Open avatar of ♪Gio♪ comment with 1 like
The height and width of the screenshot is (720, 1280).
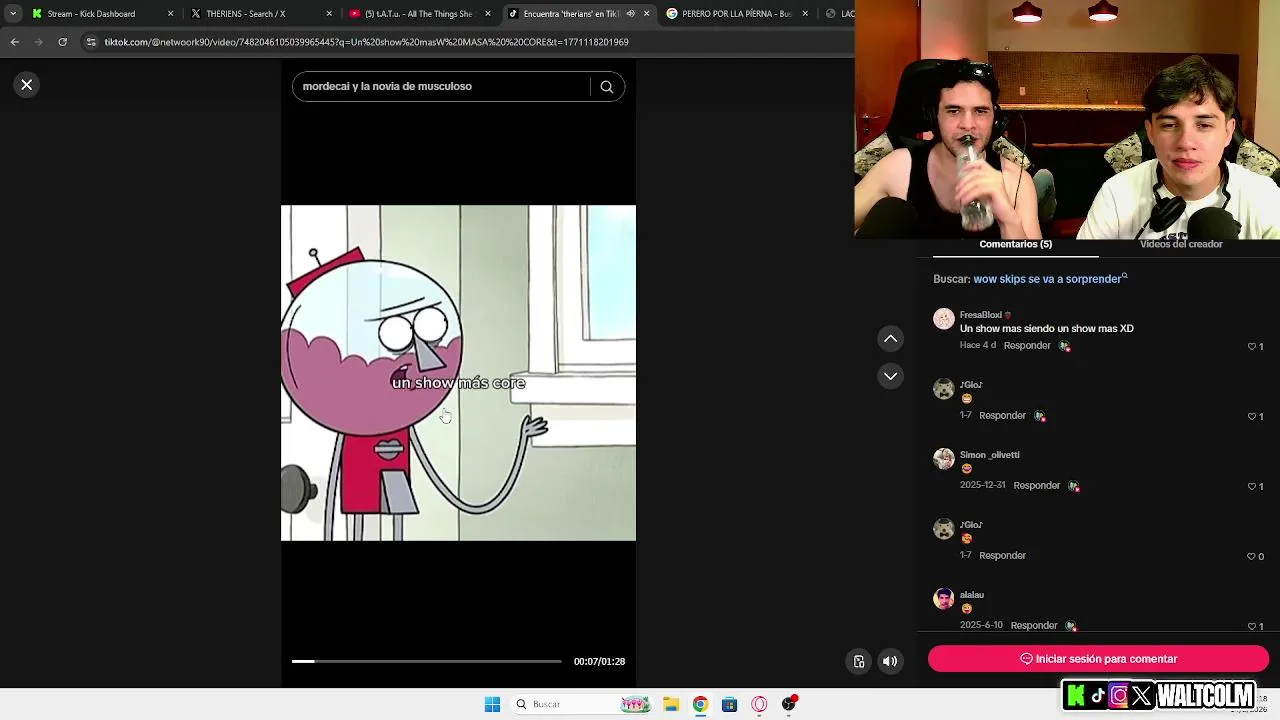pyautogui.click(x=944, y=389)
